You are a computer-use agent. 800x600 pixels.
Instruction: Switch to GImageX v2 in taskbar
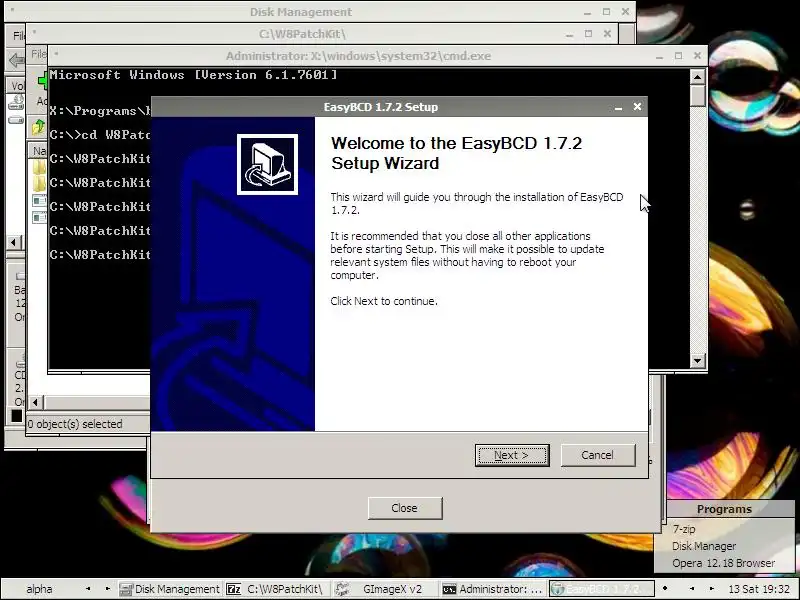click(385, 589)
